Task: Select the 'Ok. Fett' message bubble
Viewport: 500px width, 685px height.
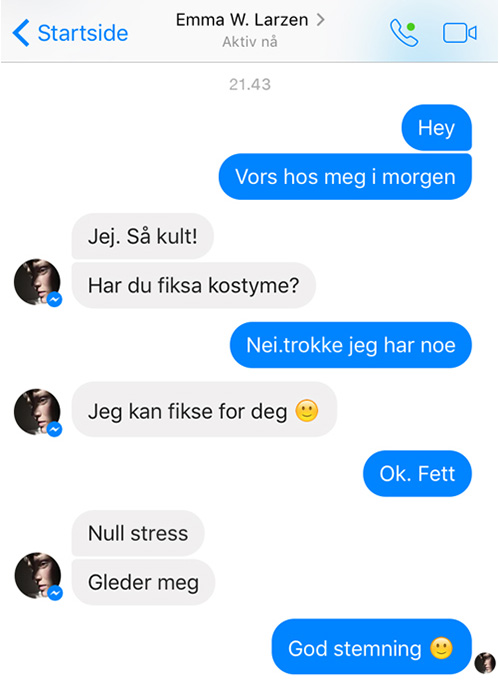Action: 417,474
